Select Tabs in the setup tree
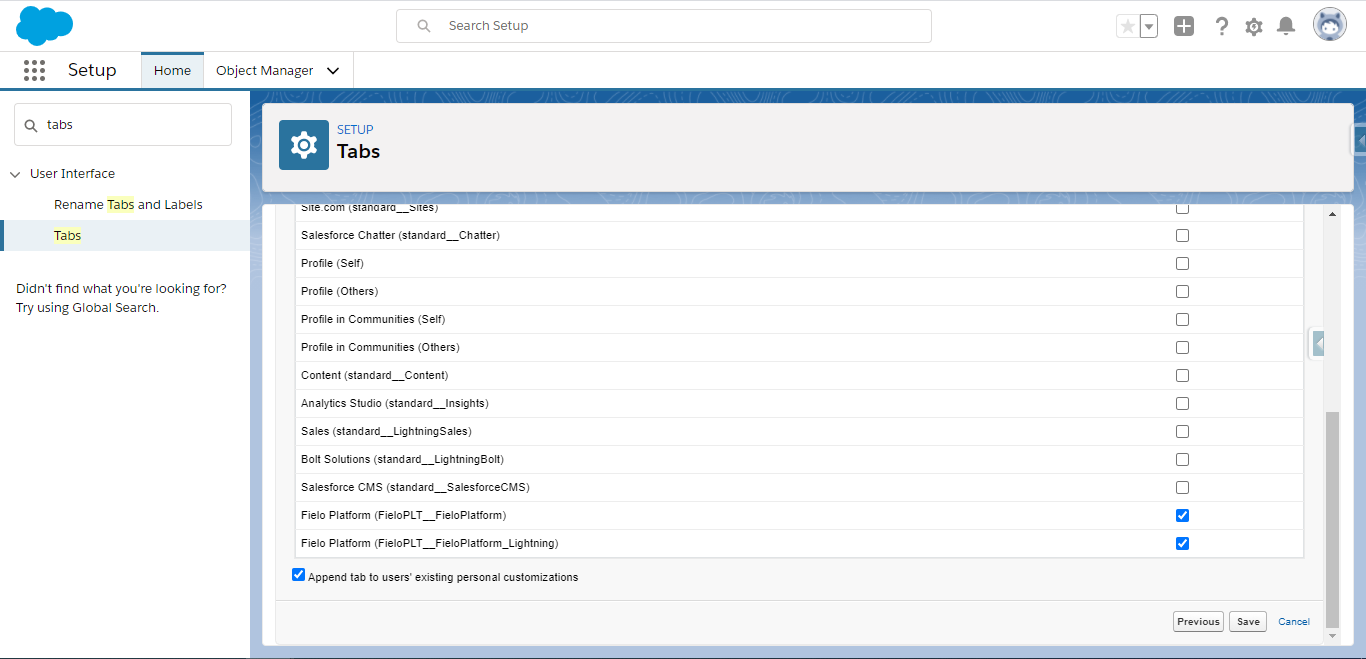Image resolution: width=1366 pixels, height=659 pixels. click(68, 236)
